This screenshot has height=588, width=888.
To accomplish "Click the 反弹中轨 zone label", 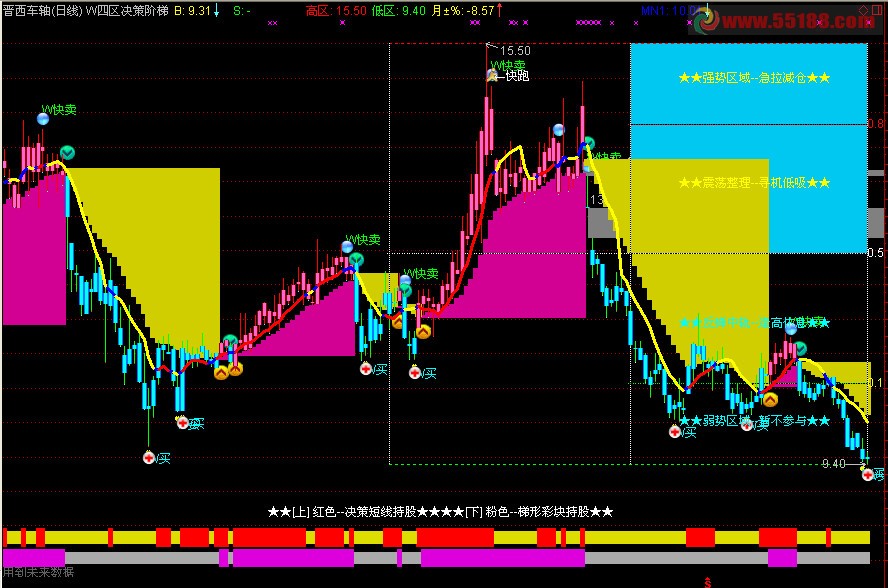I will click(x=754, y=323).
